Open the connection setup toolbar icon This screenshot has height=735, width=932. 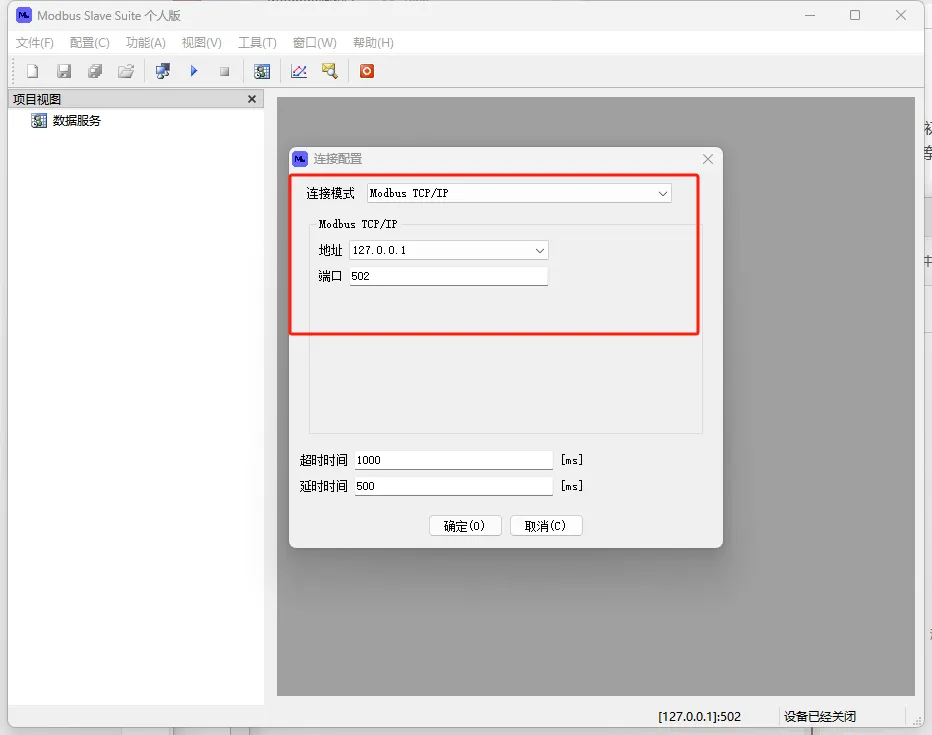tap(163, 71)
